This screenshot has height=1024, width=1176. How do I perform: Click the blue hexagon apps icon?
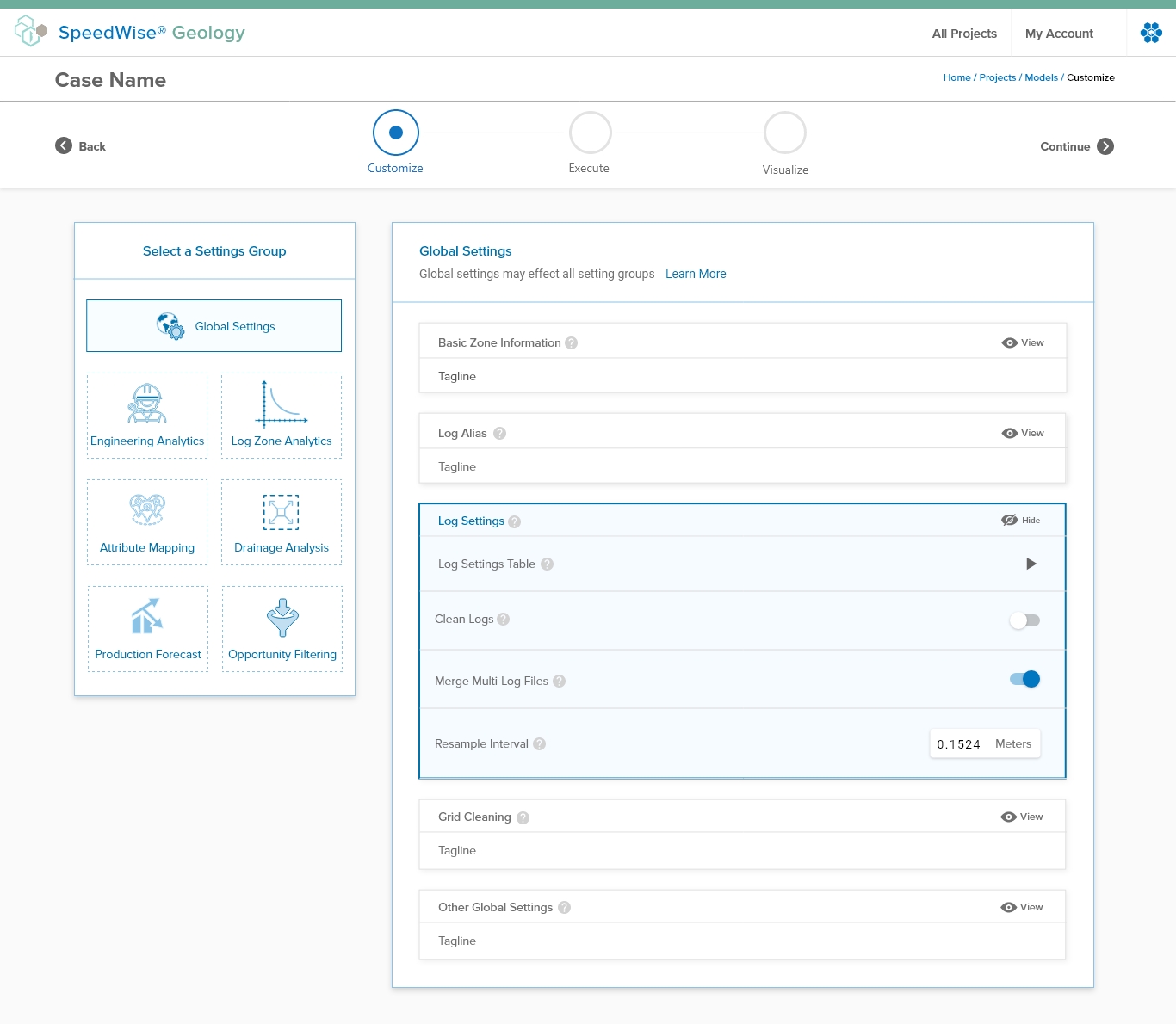coord(1151,34)
